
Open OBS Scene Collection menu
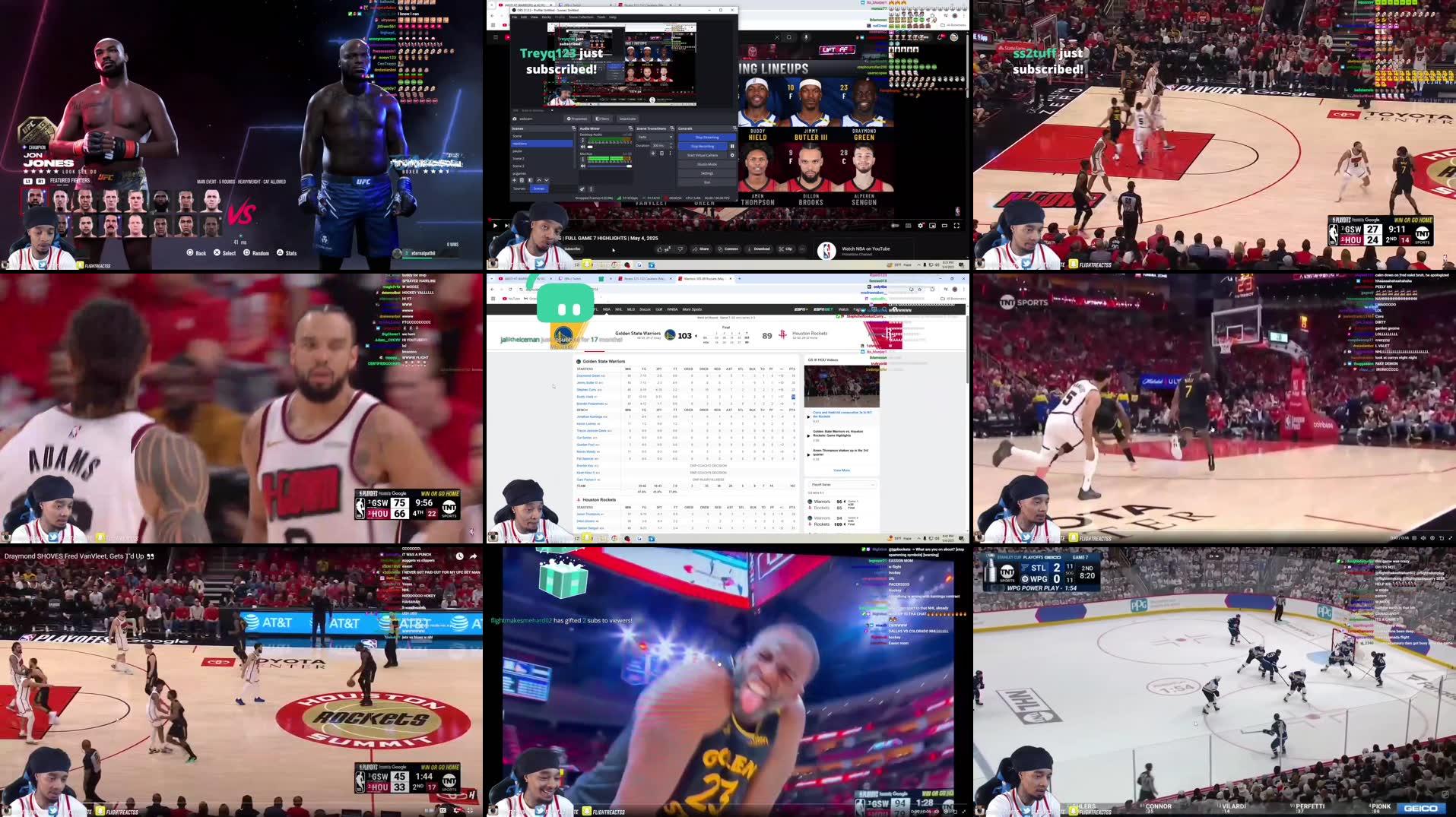tap(581, 17)
